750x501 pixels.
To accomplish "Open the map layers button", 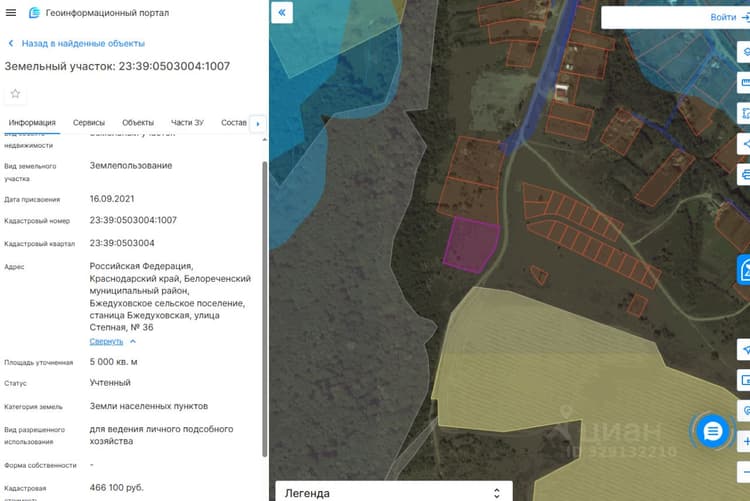I will tap(745, 52).
